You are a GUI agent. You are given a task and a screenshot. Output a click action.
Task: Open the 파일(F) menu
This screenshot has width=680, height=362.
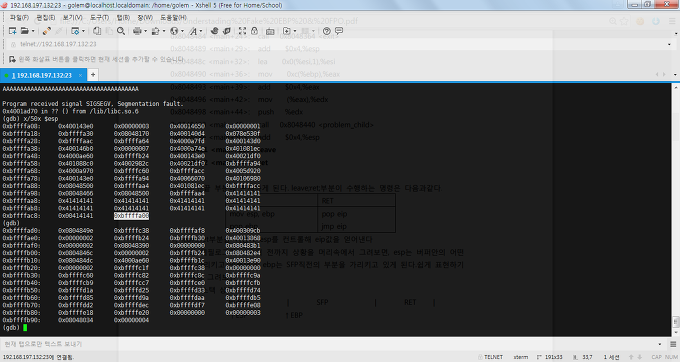tap(19, 18)
